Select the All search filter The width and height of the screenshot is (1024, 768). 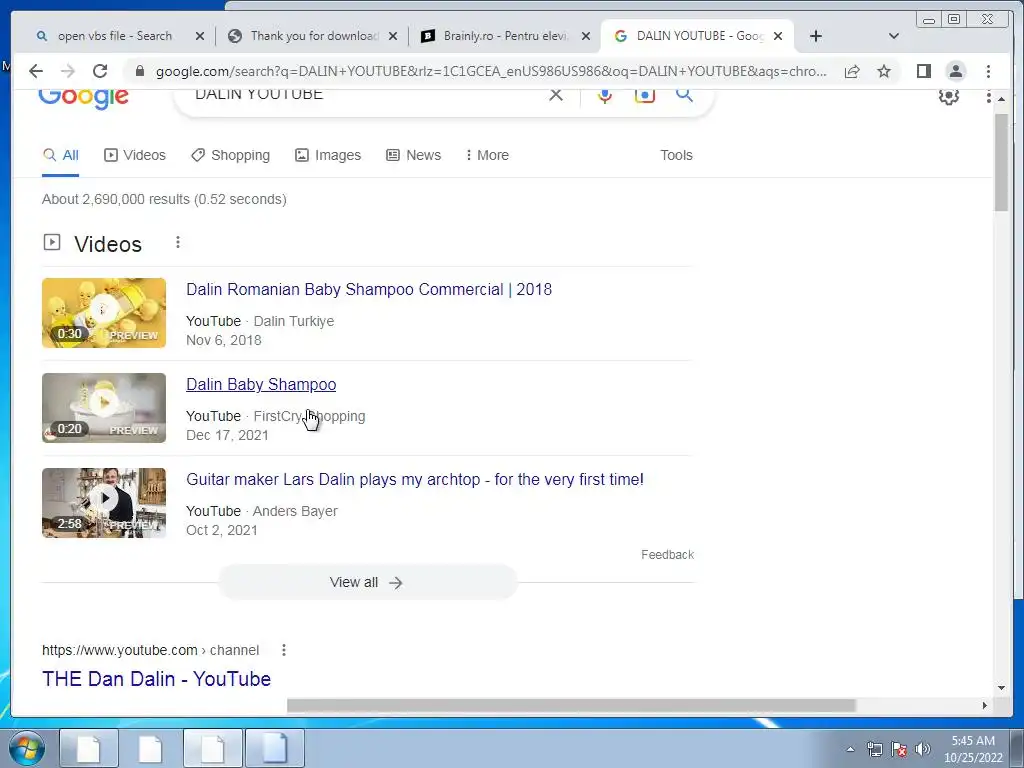(x=61, y=155)
